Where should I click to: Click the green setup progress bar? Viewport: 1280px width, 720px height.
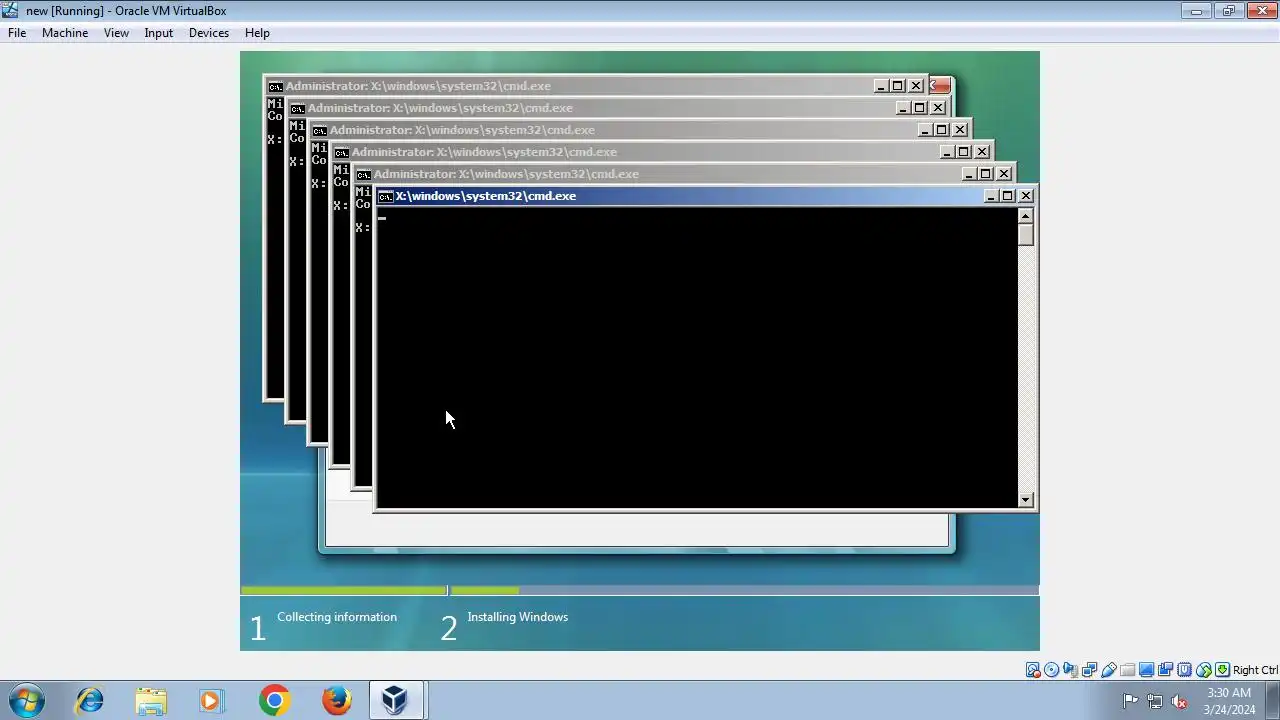coord(344,590)
